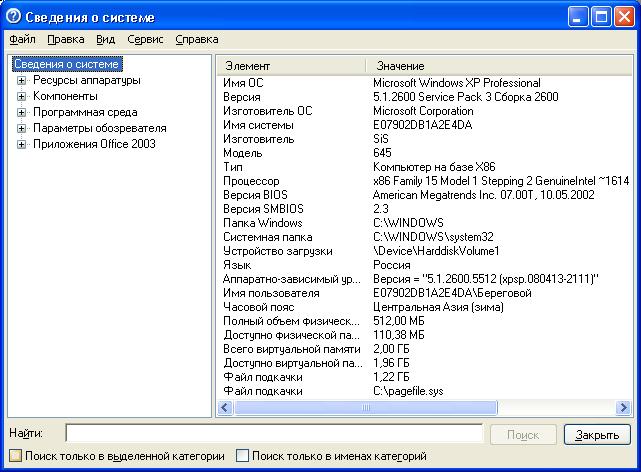This screenshot has width=641, height=472.
Task: Select the Папка Windows row
Action: [424, 223]
